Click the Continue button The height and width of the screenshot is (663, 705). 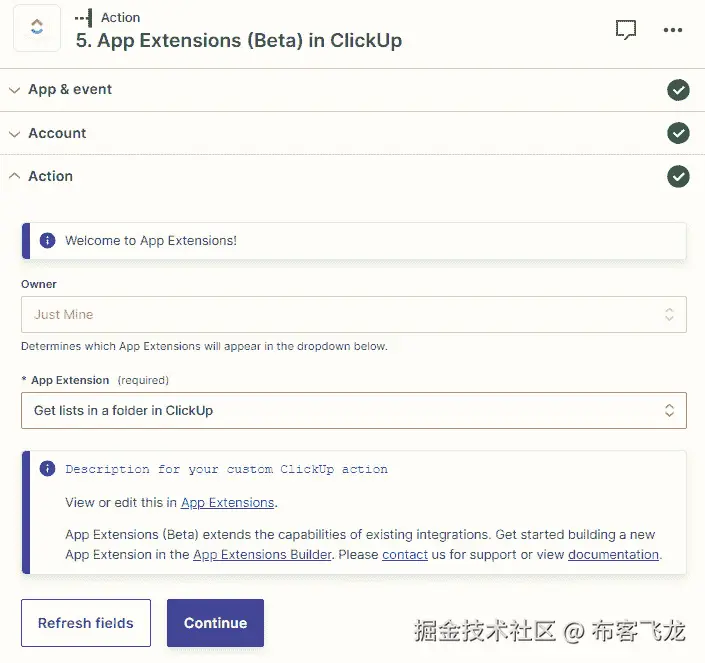(215, 623)
